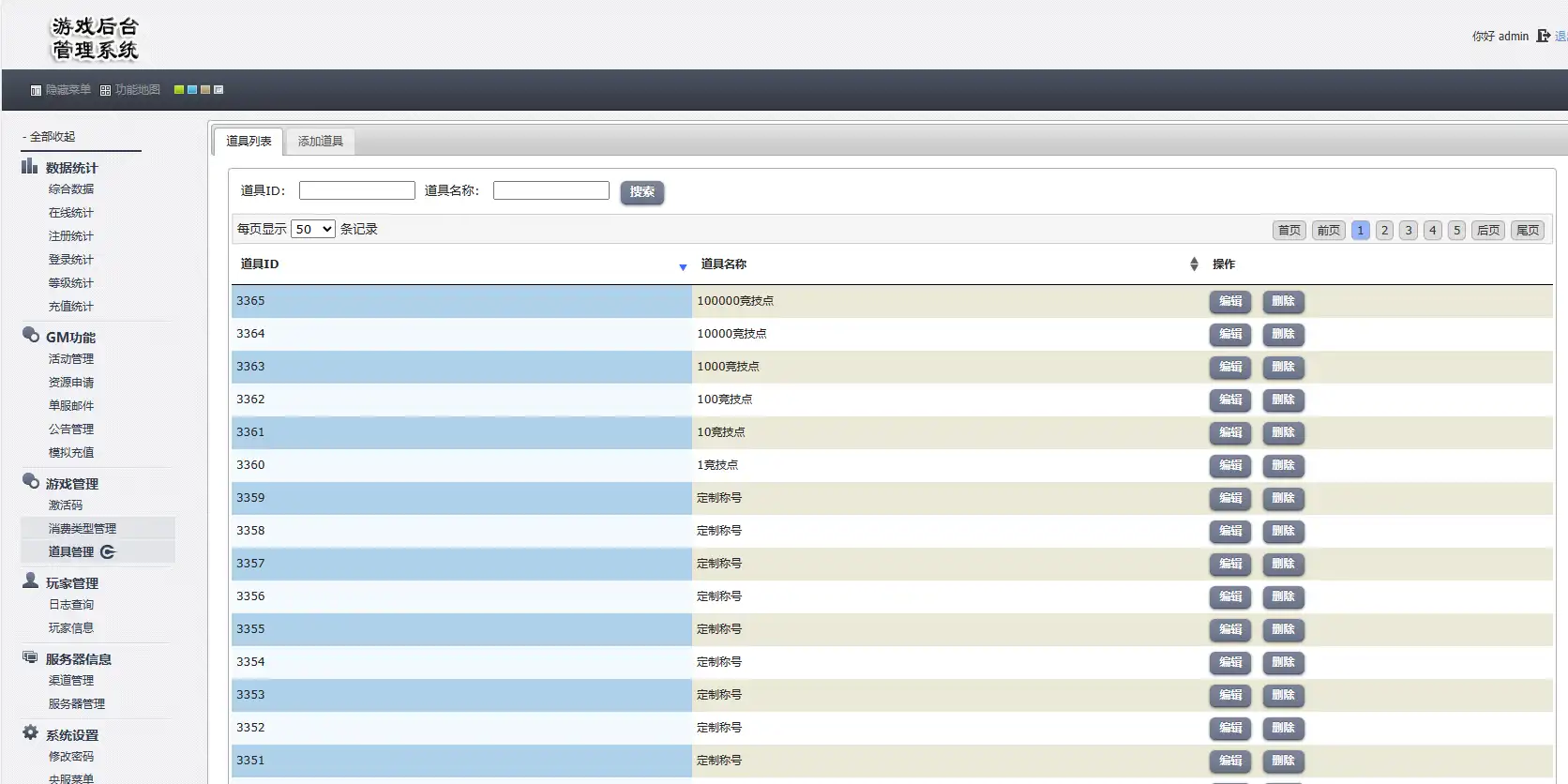This screenshot has width=1568, height=784.
Task: Click 编辑 for item 3365
Action: [x=1229, y=301]
